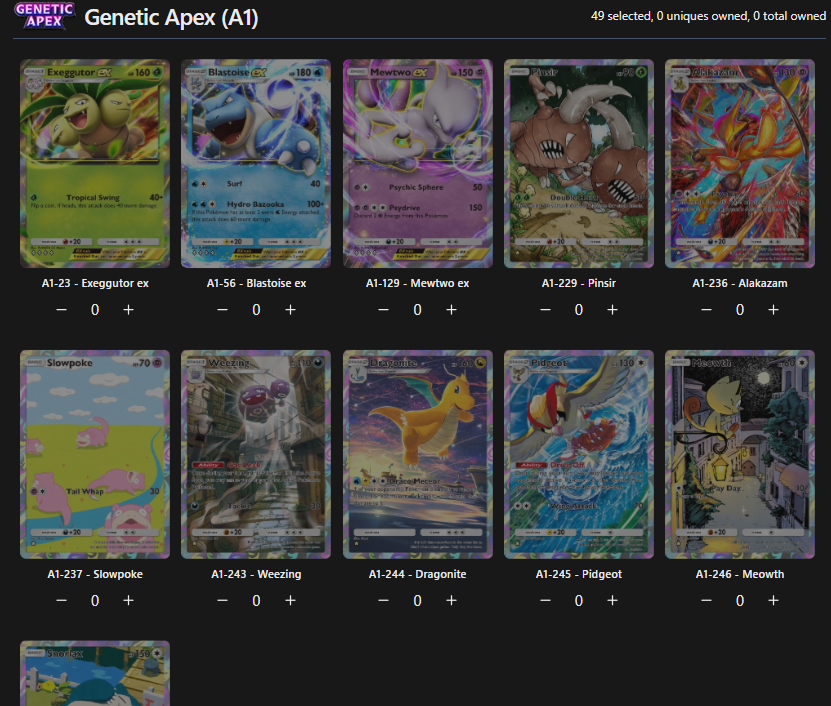The image size is (831, 706).
Task: Select the Snorlax card at bottom
Action: coord(95,673)
